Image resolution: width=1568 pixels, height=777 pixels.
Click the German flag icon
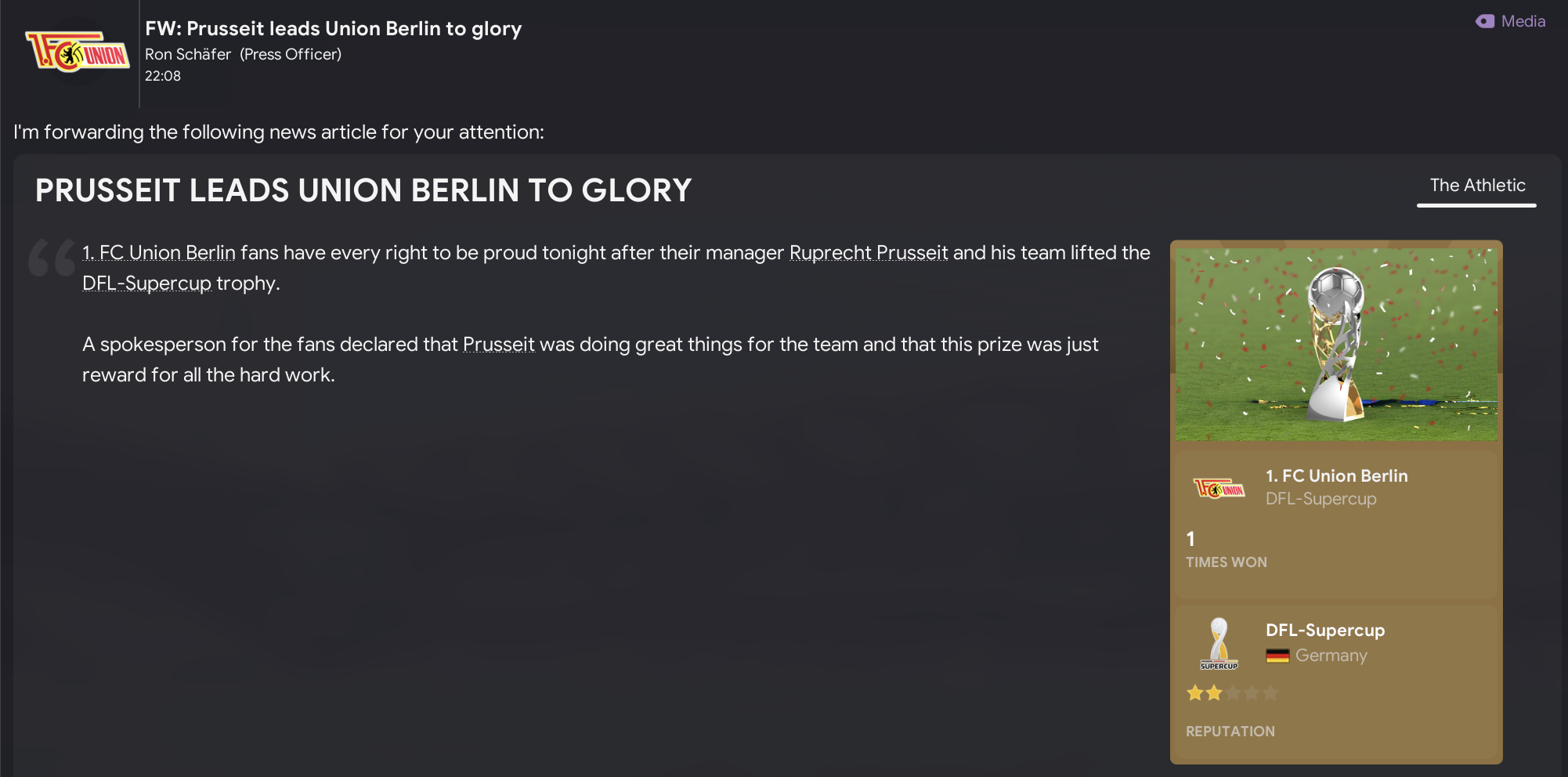tap(1277, 656)
